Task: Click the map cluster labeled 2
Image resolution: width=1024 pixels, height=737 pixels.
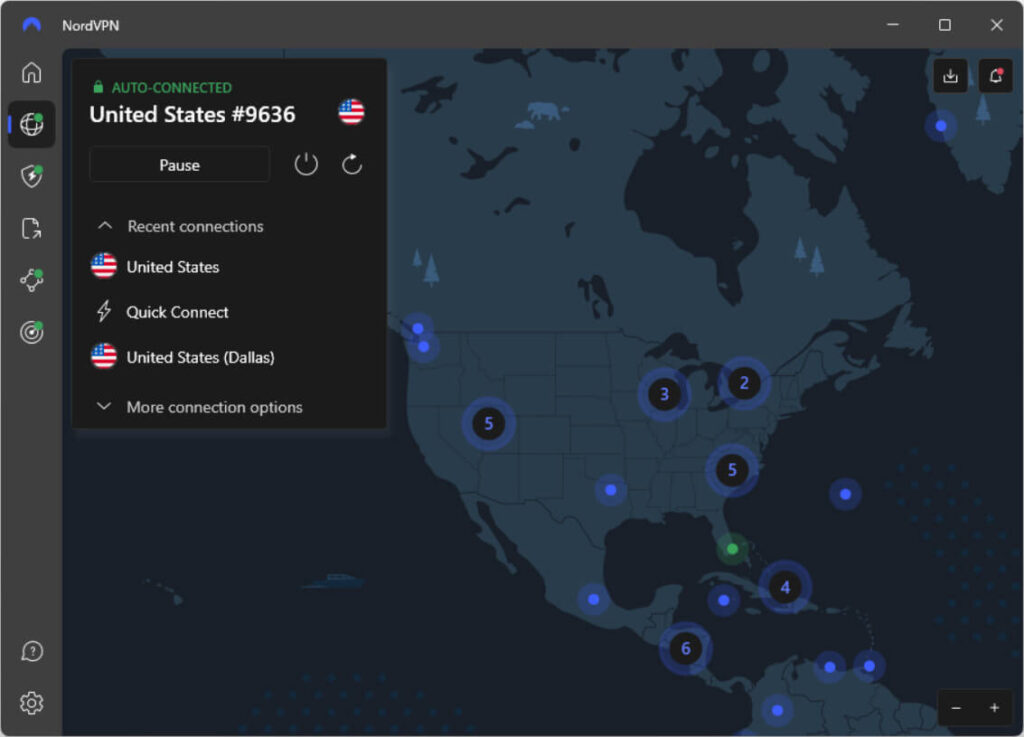Action: pos(744,383)
